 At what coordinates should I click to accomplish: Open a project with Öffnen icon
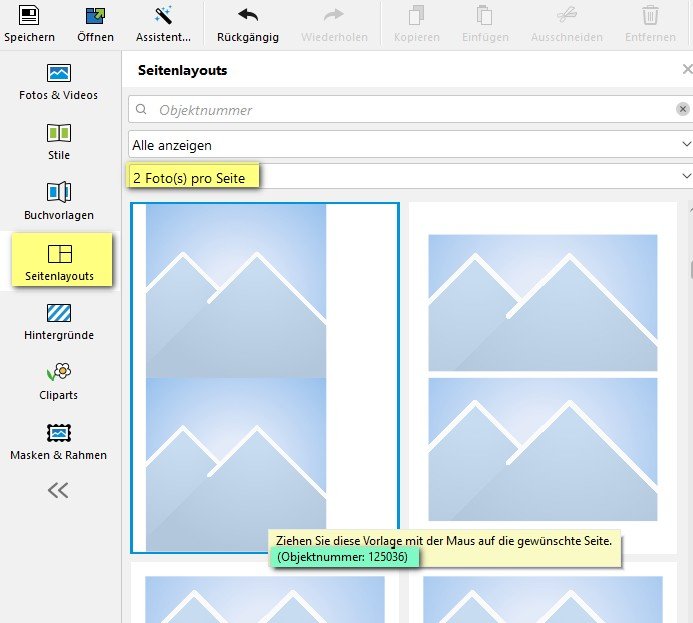(95, 16)
